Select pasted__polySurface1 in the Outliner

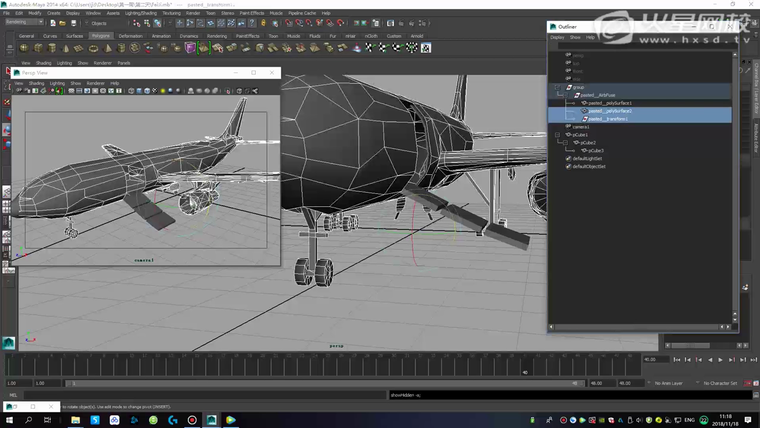[x=609, y=103]
